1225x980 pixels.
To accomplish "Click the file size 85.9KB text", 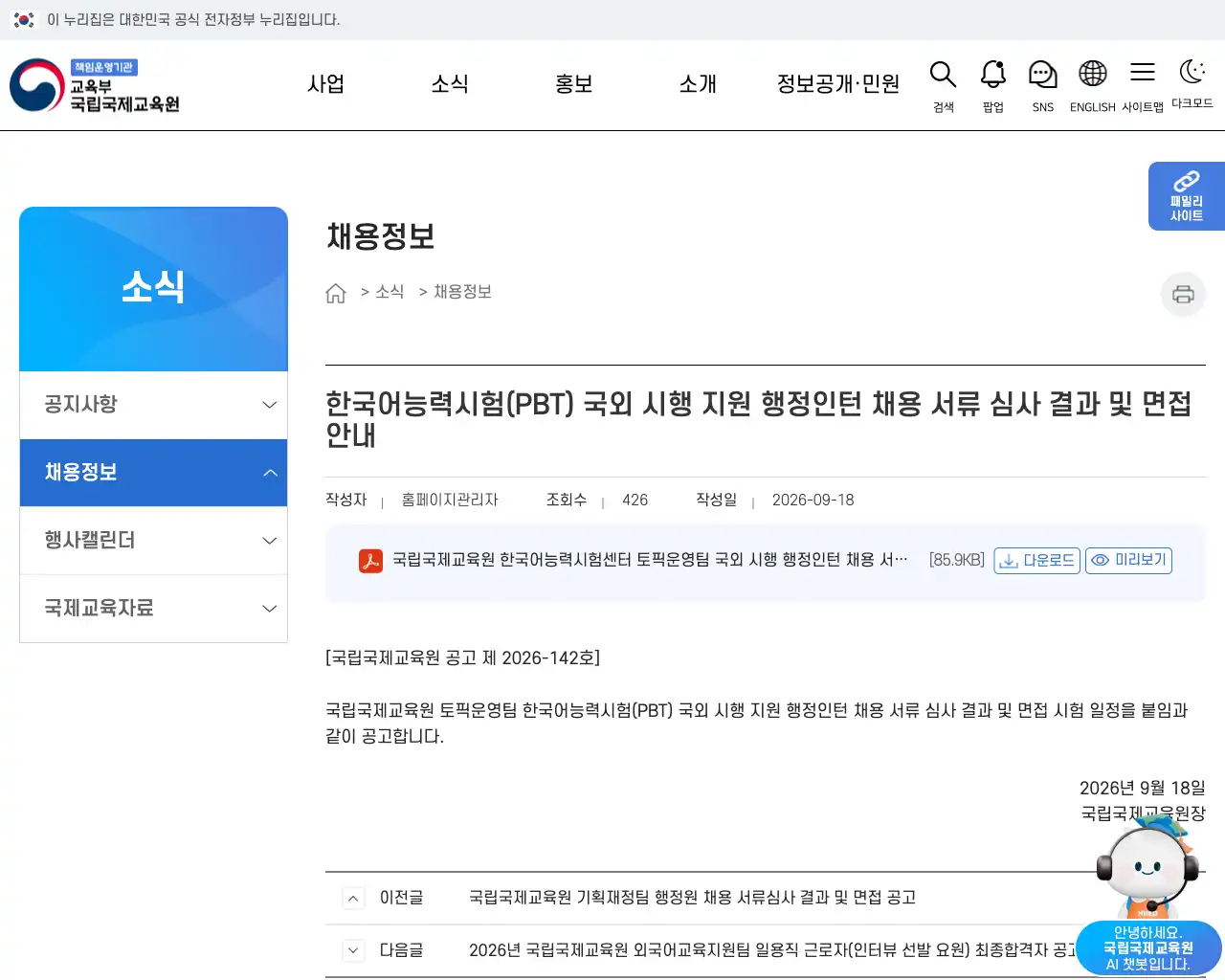I will (957, 560).
